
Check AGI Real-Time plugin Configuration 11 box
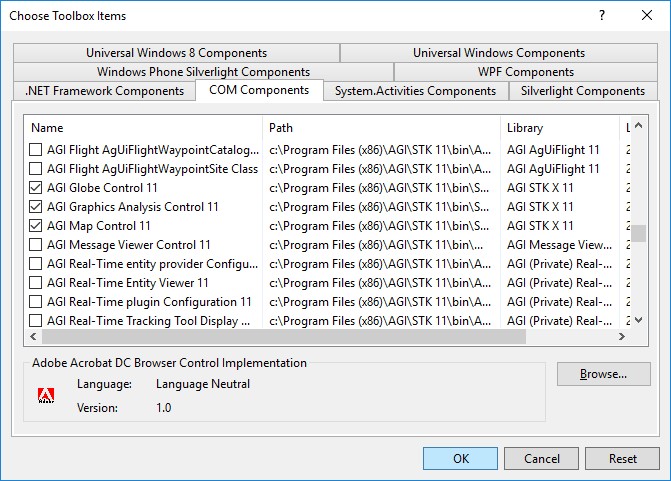(x=36, y=302)
